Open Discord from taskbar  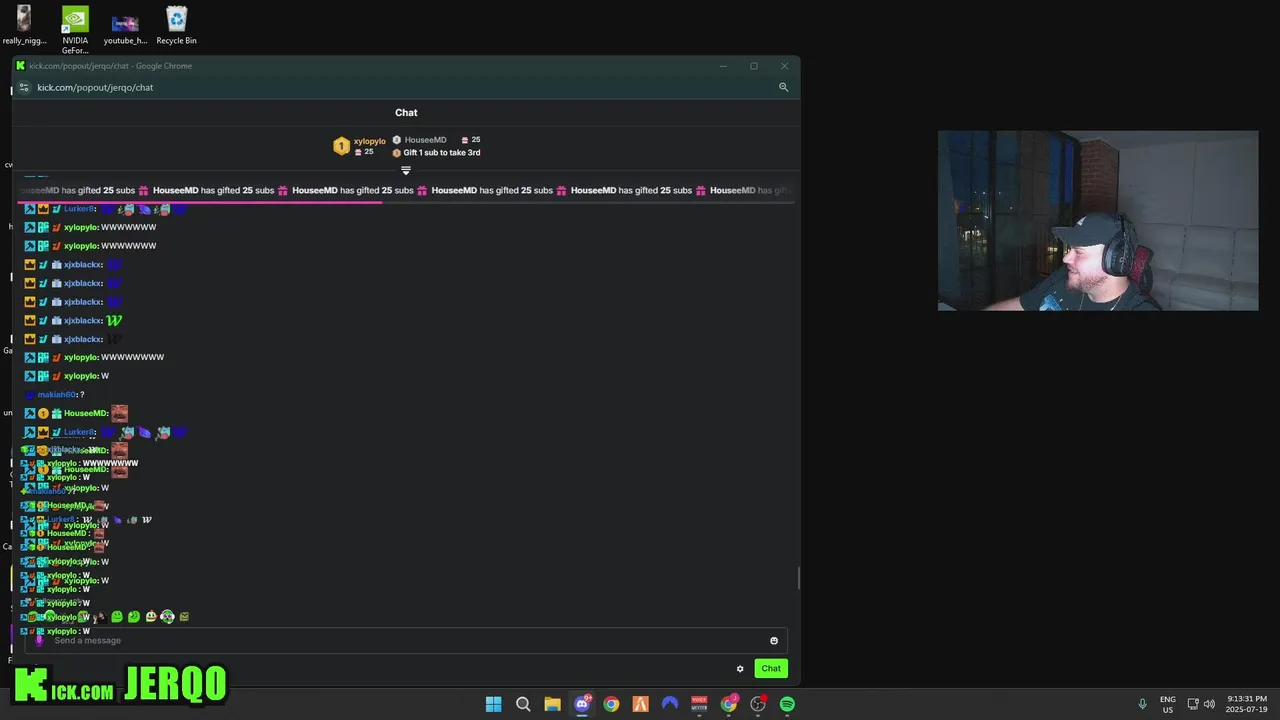pyautogui.click(x=582, y=704)
